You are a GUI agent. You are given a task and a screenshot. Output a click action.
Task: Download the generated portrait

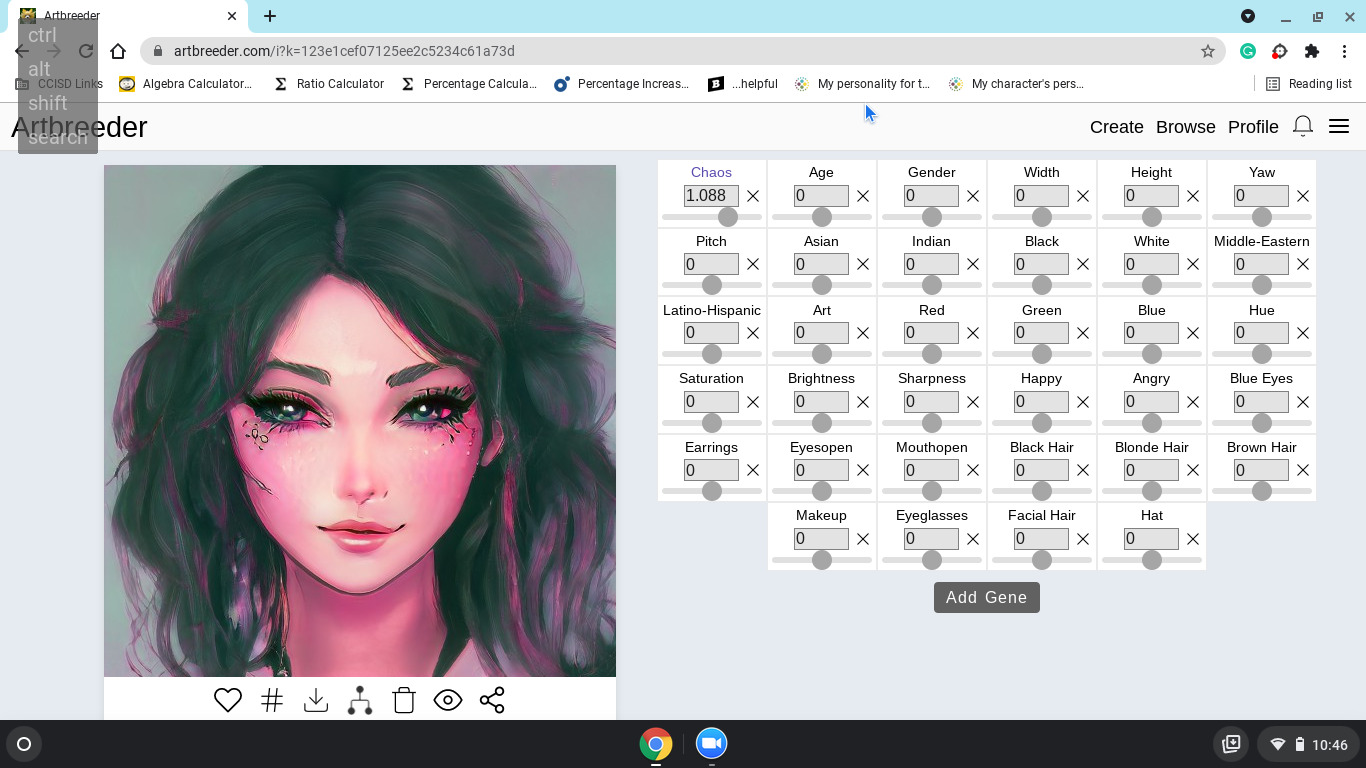[x=316, y=700]
